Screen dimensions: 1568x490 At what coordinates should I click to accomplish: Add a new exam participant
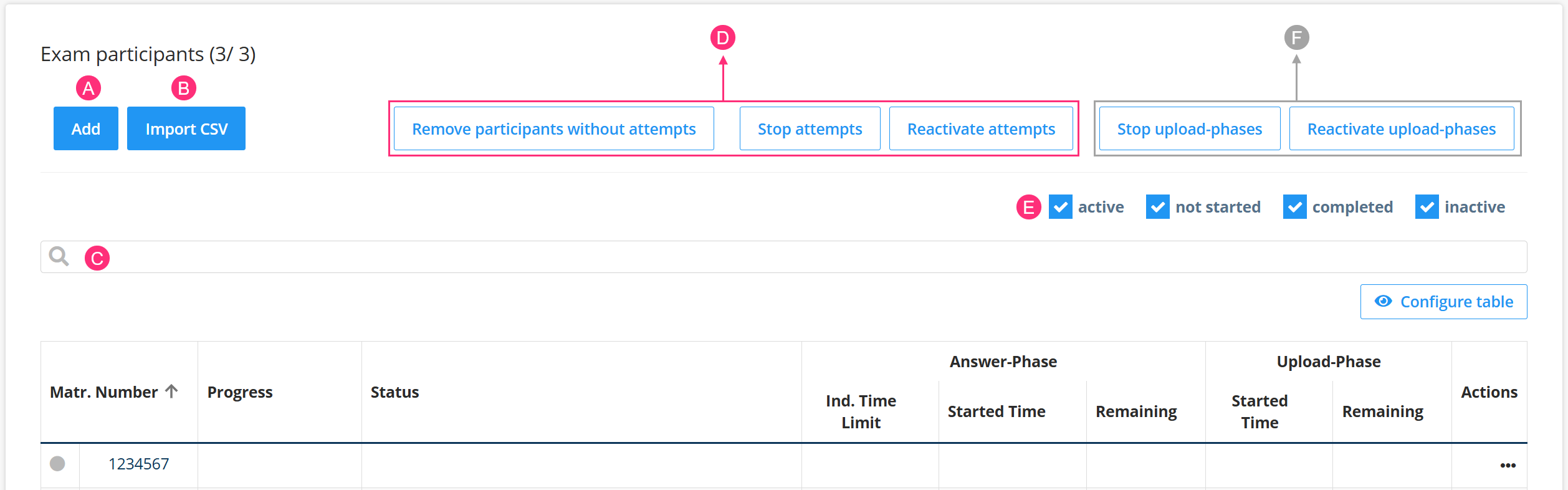tap(86, 129)
